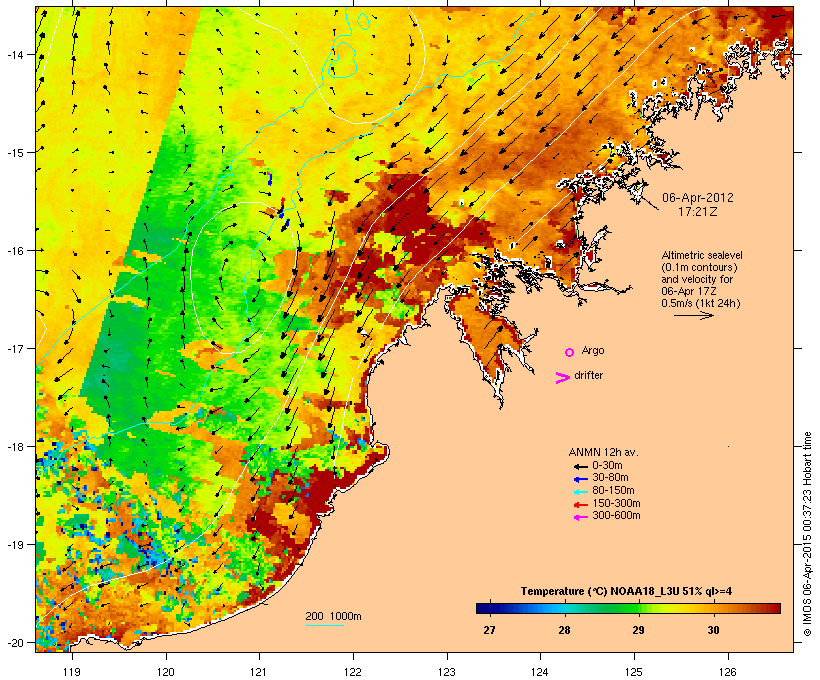Viewport: 820px width, 680px height.
Task: Click longitude label "126"
Action: [728, 672]
